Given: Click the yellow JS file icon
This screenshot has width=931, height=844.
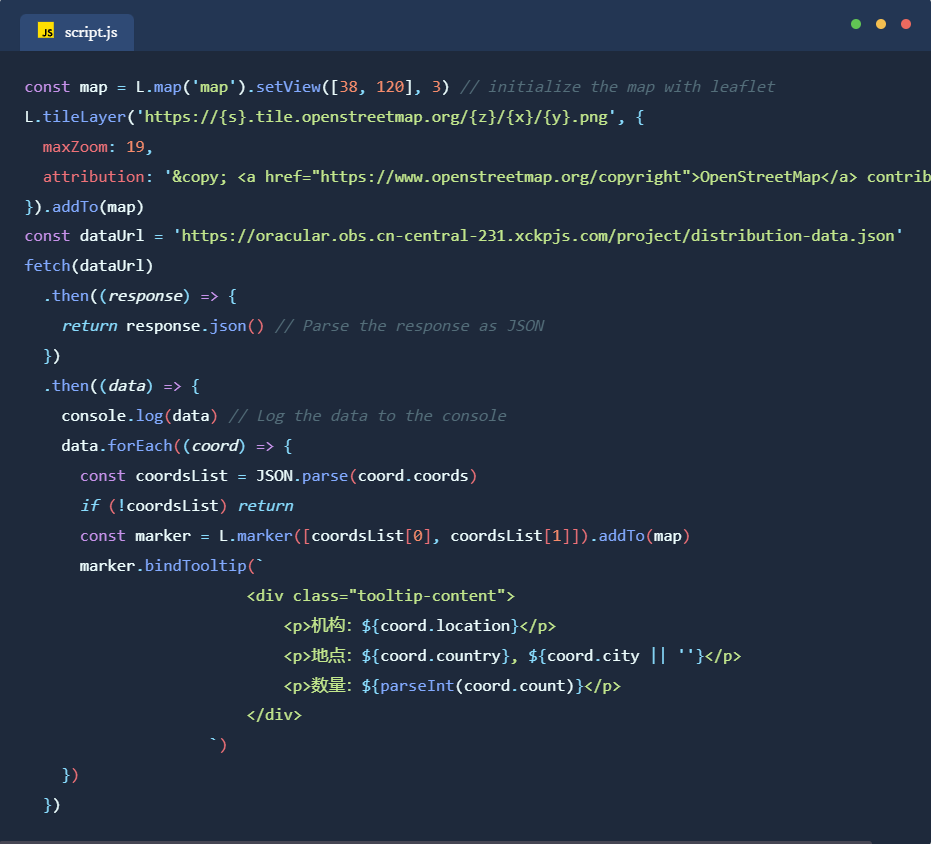Looking at the screenshot, I should click(46, 32).
